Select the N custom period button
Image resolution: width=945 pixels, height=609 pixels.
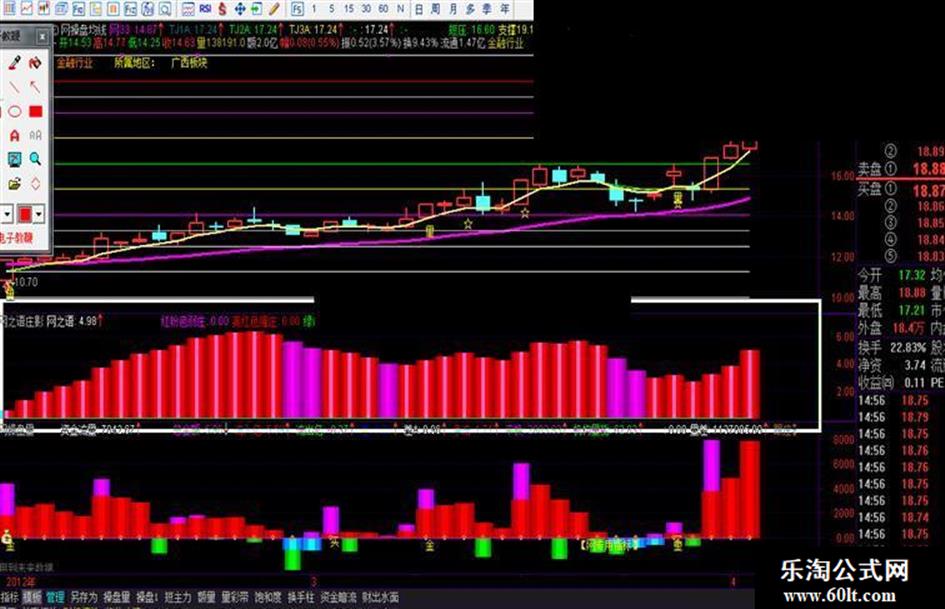pyautogui.click(x=400, y=8)
